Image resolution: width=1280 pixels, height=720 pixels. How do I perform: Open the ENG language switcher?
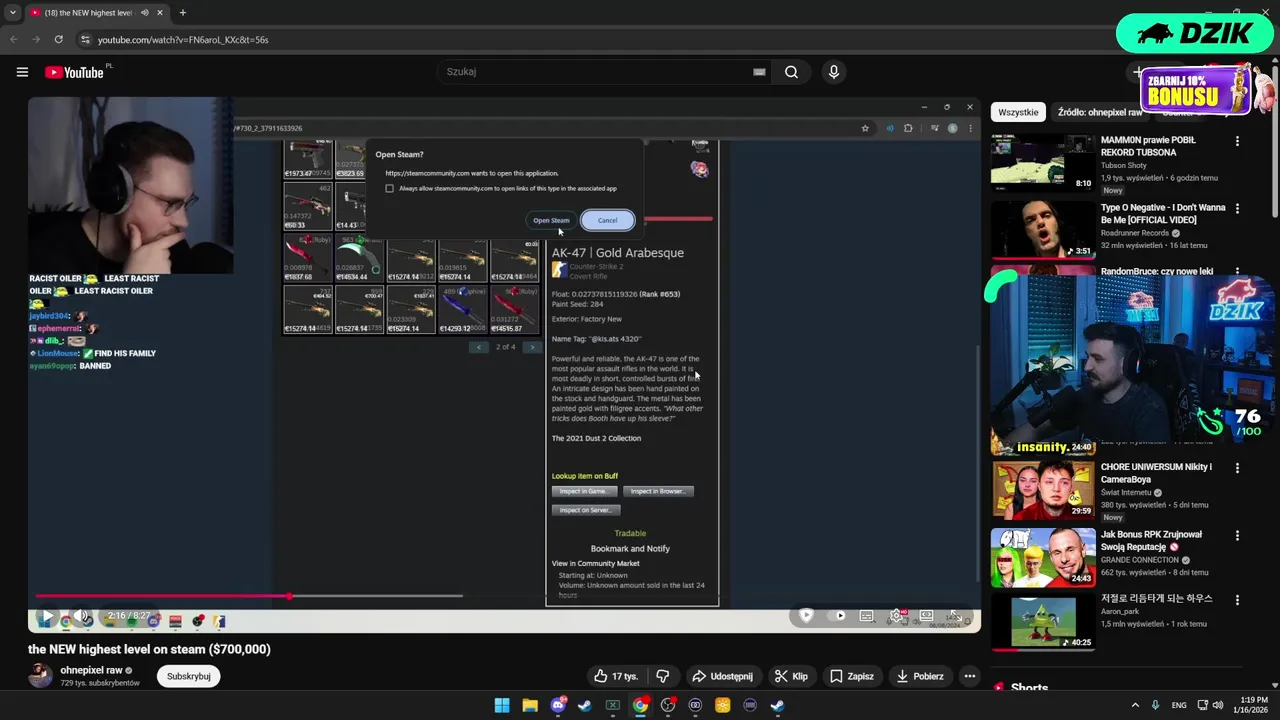[x=1179, y=705]
